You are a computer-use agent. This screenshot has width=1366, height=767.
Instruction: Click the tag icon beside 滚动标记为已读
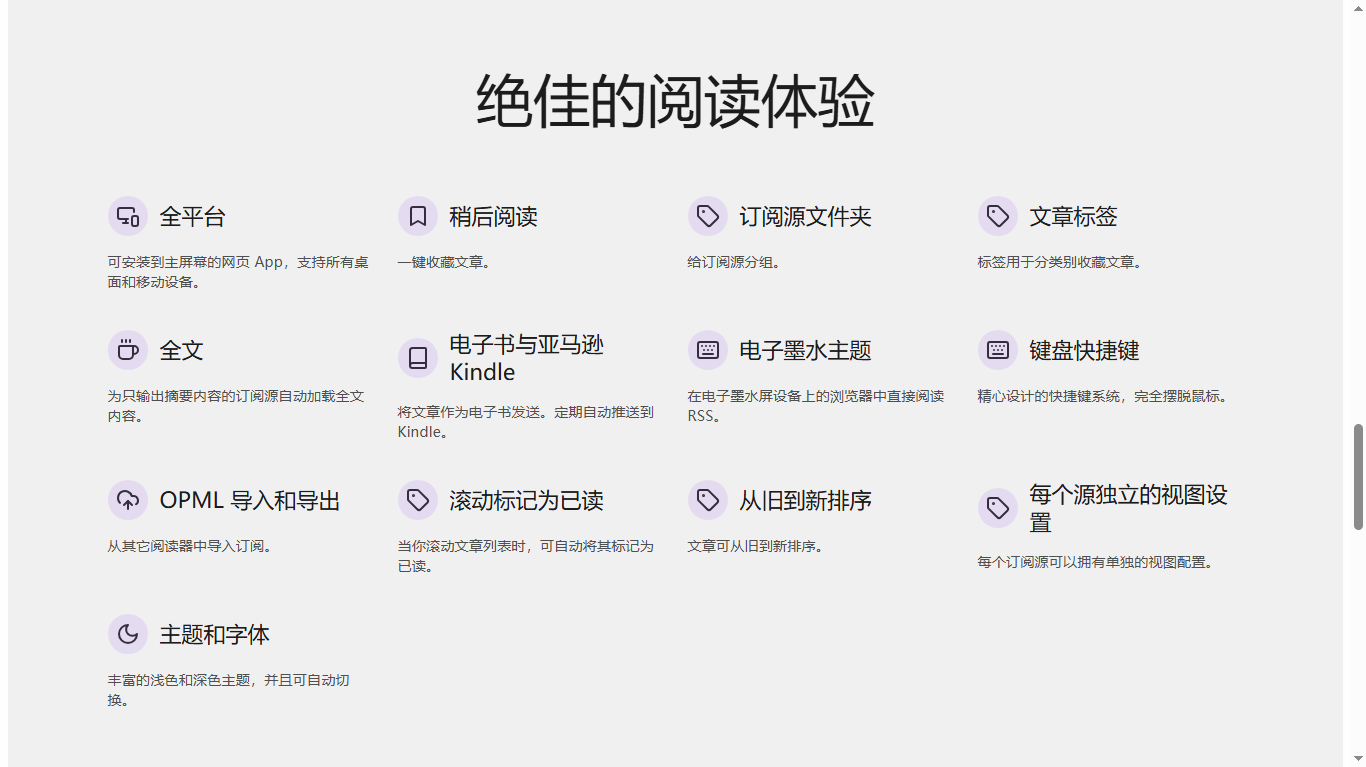(x=417, y=500)
